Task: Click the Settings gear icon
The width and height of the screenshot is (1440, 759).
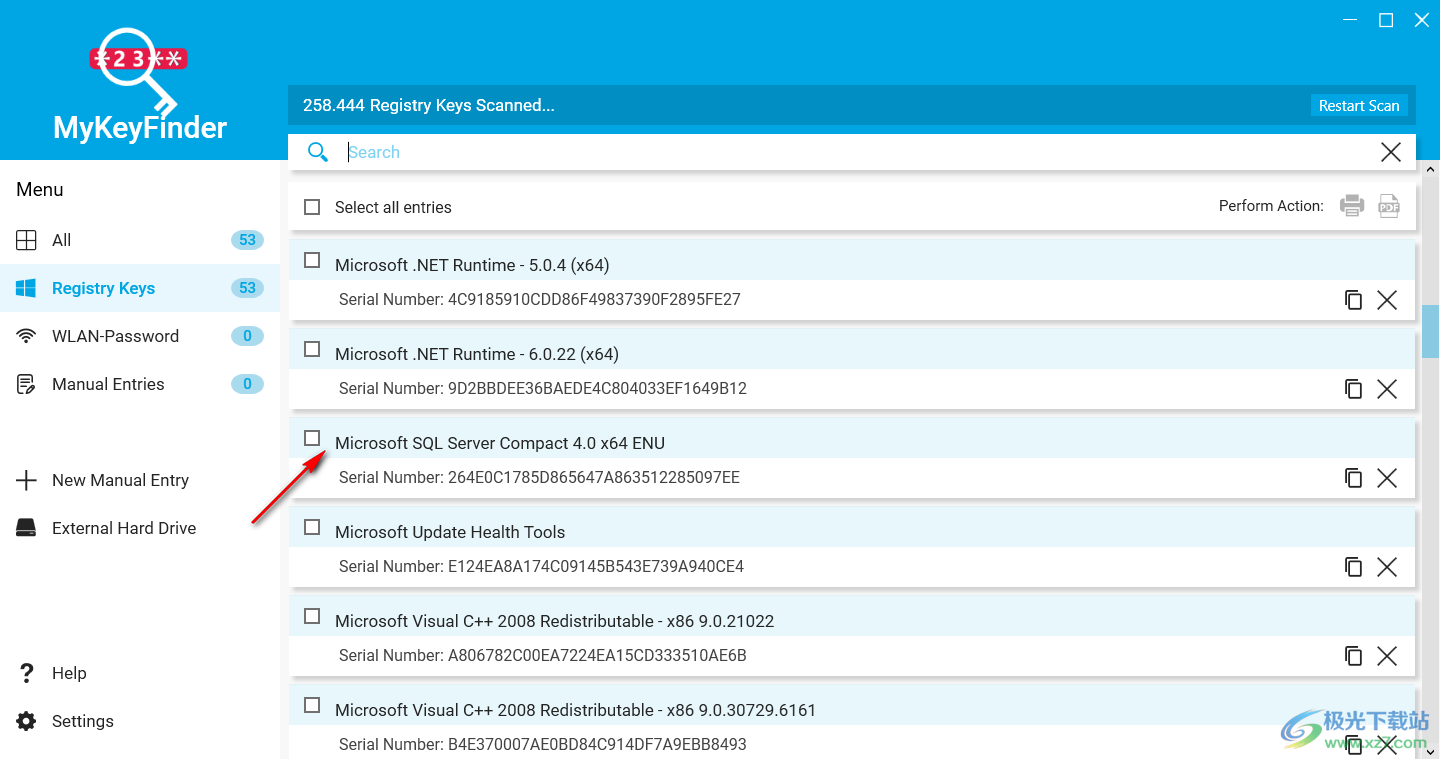Action: (26, 721)
